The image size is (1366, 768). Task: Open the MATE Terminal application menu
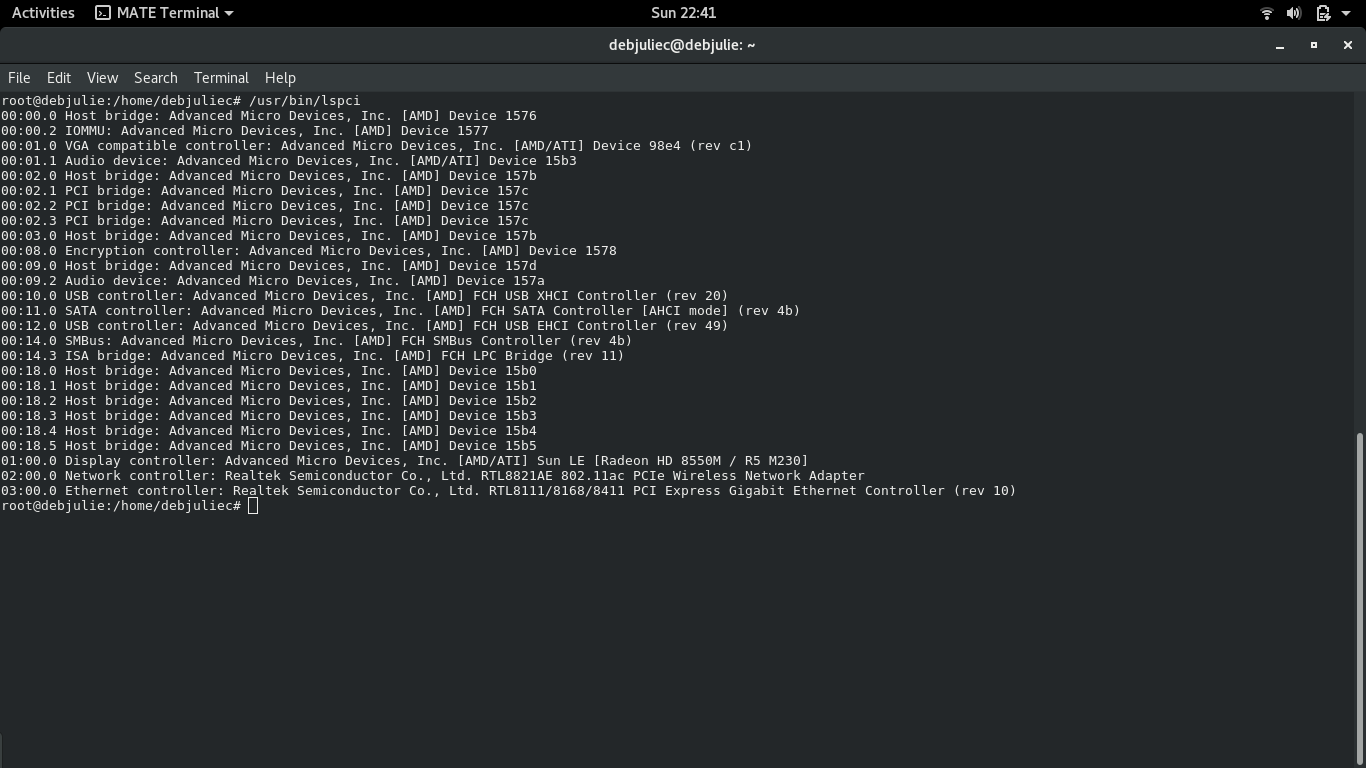click(x=164, y=13)
